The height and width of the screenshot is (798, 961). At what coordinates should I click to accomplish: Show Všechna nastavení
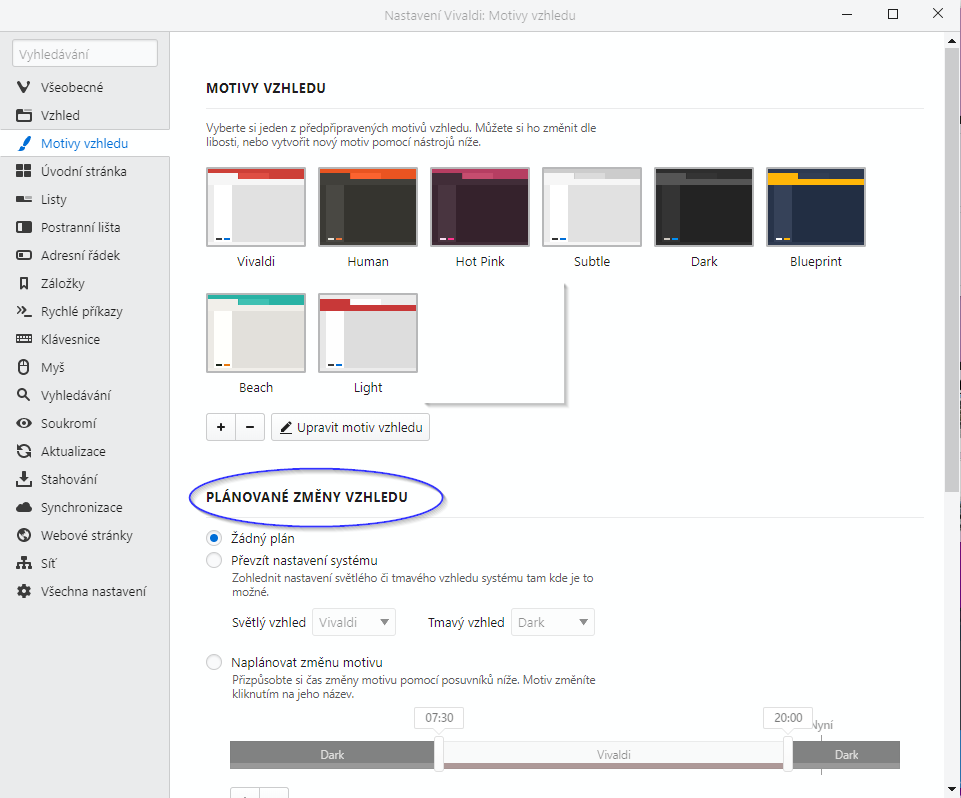pos(85,591)
